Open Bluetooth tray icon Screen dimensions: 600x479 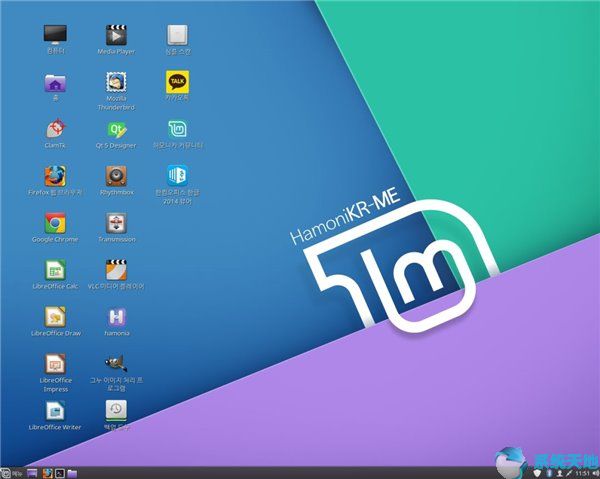pos(548,474)
